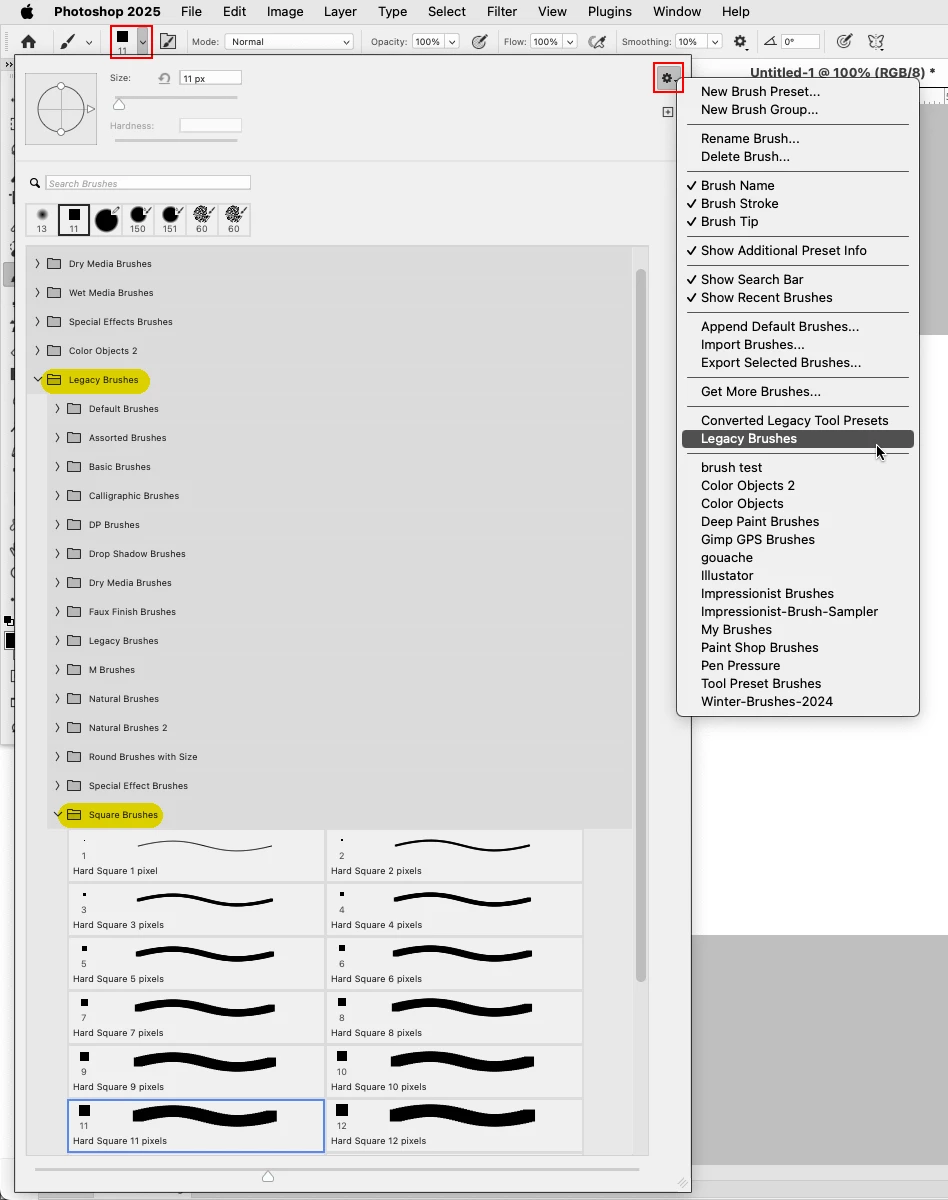Toggle Show Recent Brushes option
This screenshot has height=1200, width=948.
(766, 298)
